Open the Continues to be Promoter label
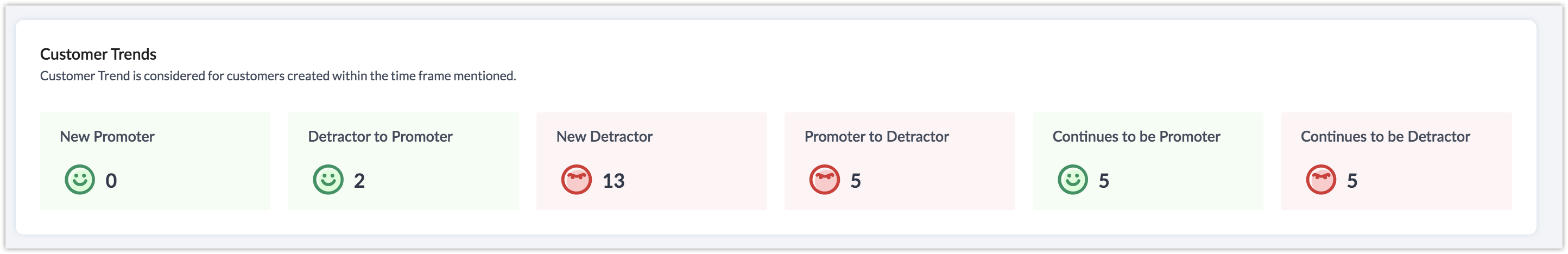The height and width of the screenshot is (254, 1568). tap(1136, 136)
